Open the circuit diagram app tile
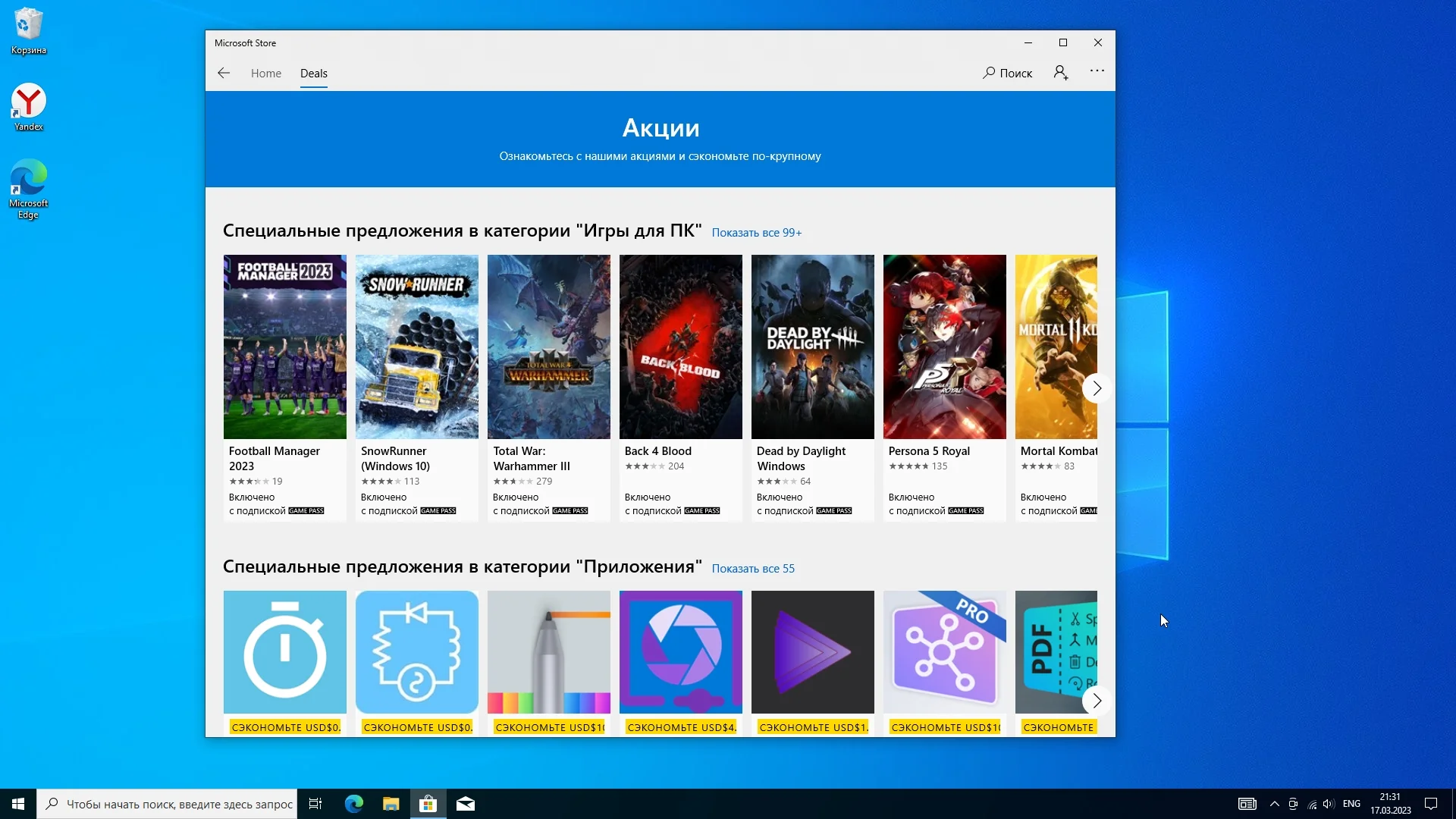This screenshot has height=819, width=1456. [417, 652]
